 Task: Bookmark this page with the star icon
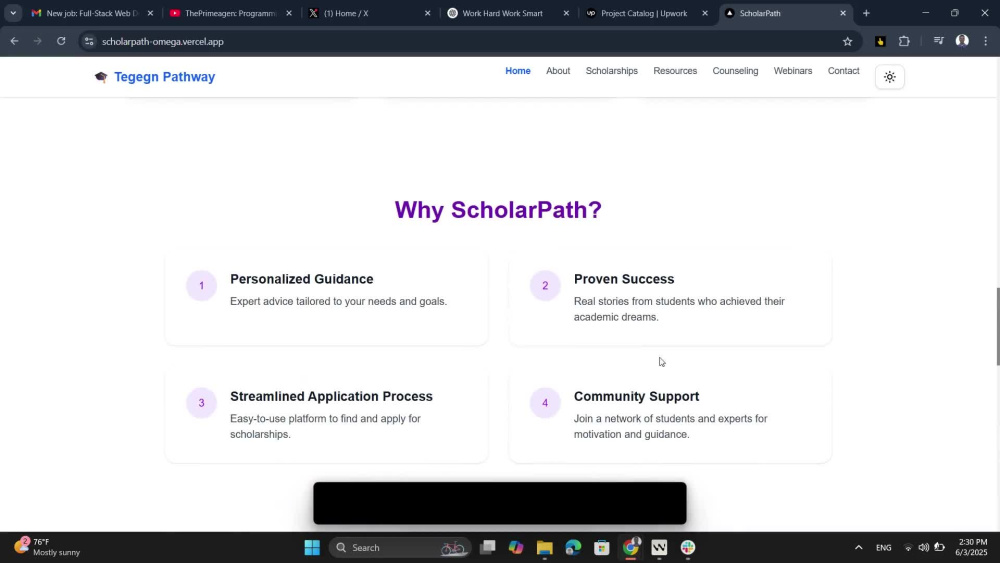(847, 41)
